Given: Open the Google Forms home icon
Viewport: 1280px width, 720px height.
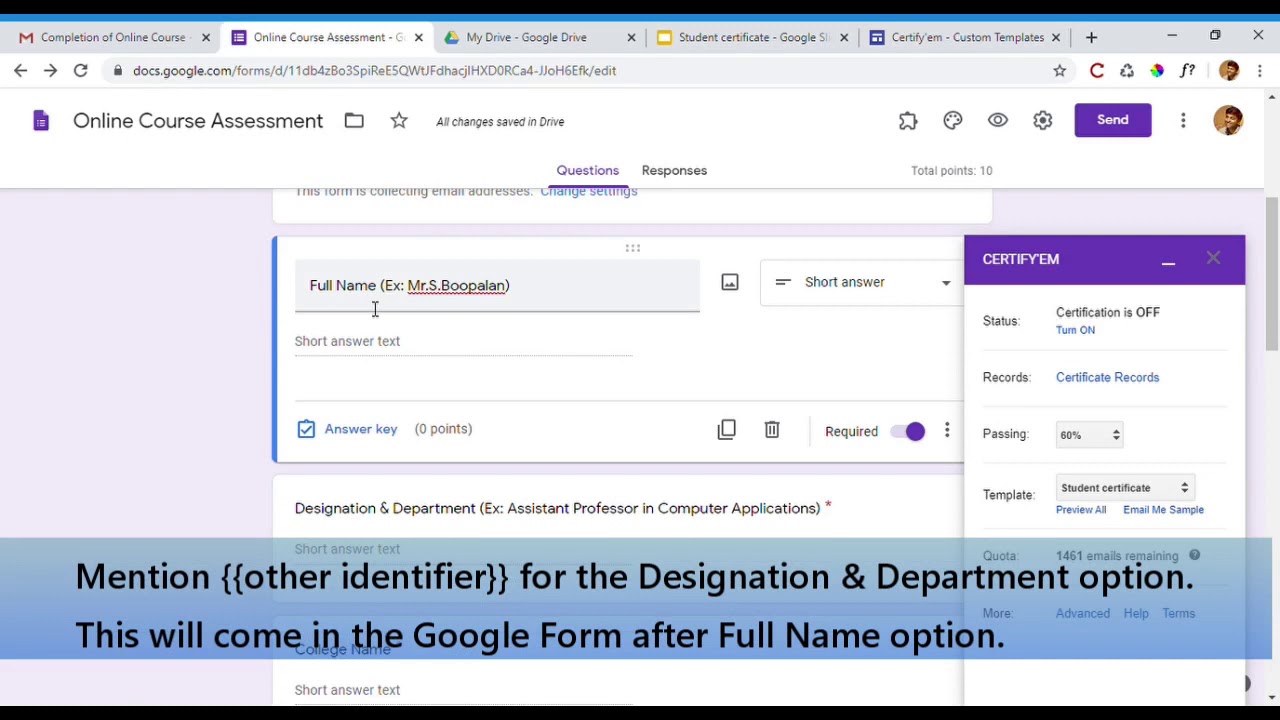Looking at the screenshot, I should pyautogui.click(x=41, y=121).
